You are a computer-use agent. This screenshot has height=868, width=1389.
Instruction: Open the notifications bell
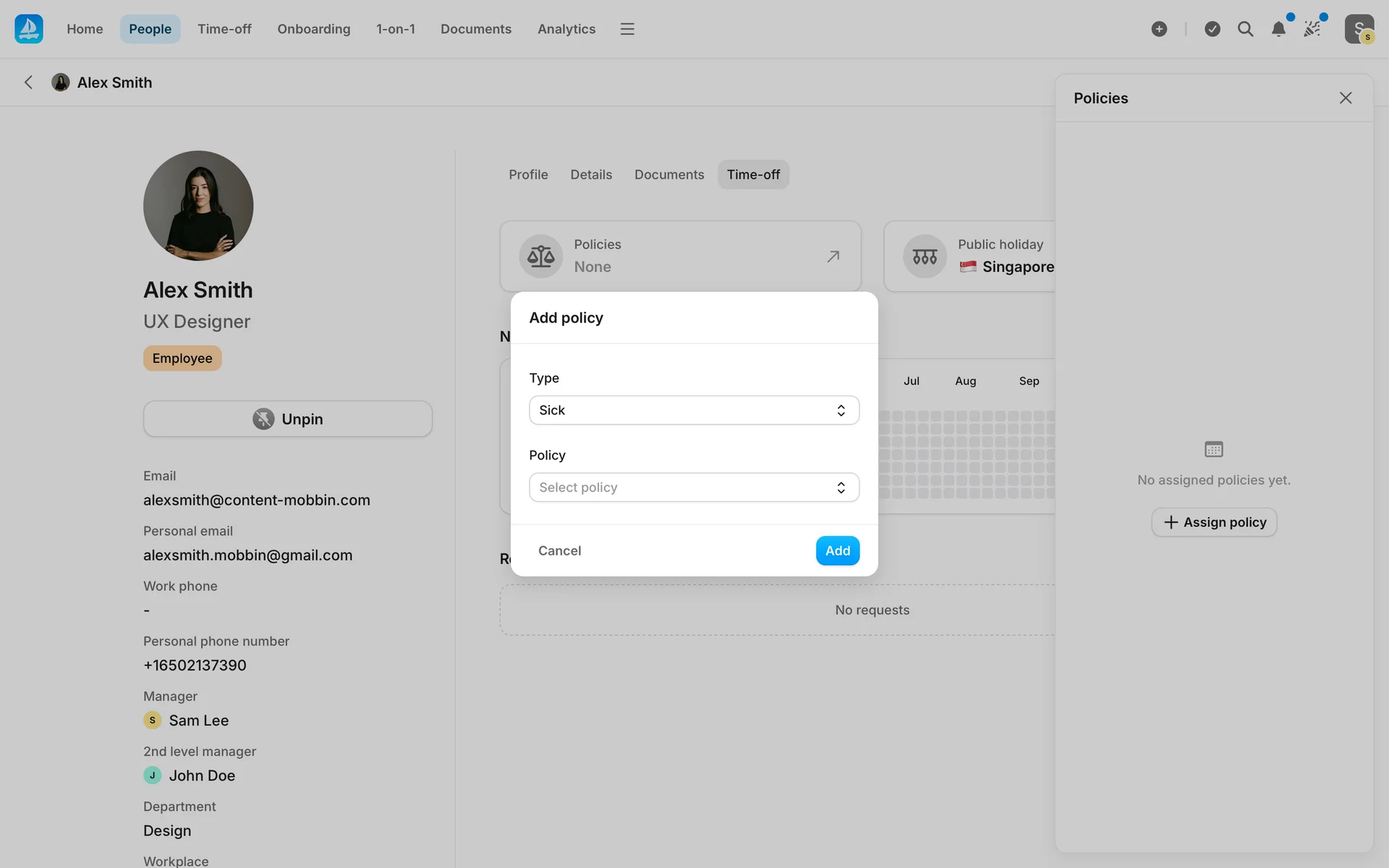point(1278,29)
